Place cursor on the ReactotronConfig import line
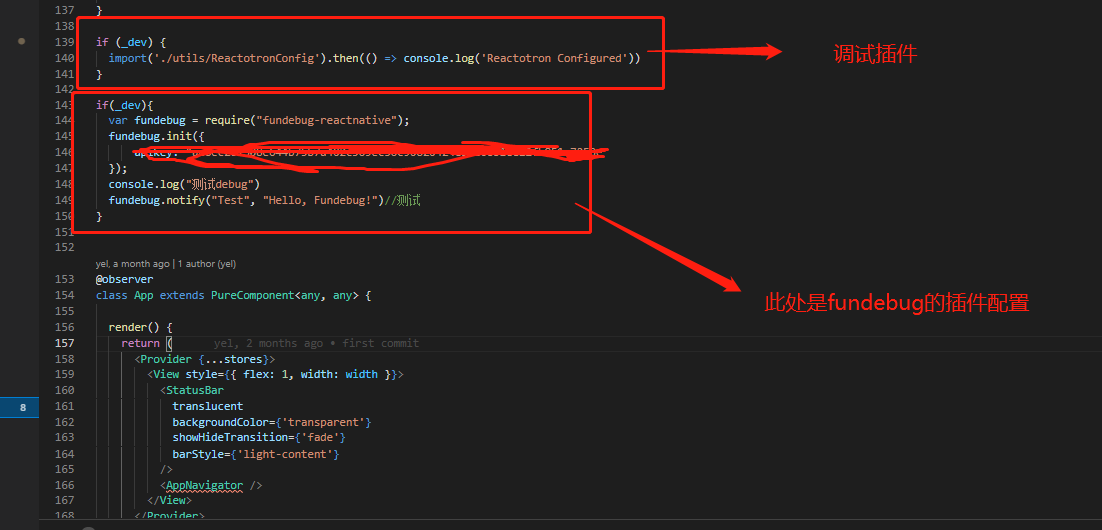Image resolution: width=1102 pixels, height=530 pixels. coord(375,58)
